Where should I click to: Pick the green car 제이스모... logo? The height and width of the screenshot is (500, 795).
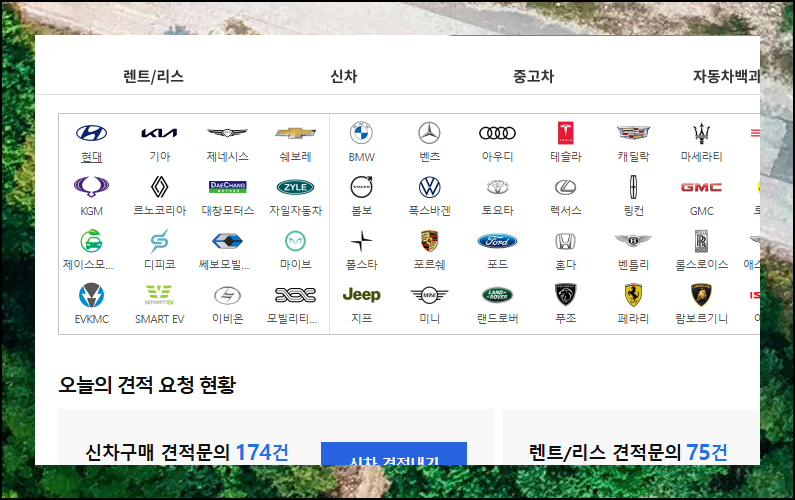coord(91,241)
